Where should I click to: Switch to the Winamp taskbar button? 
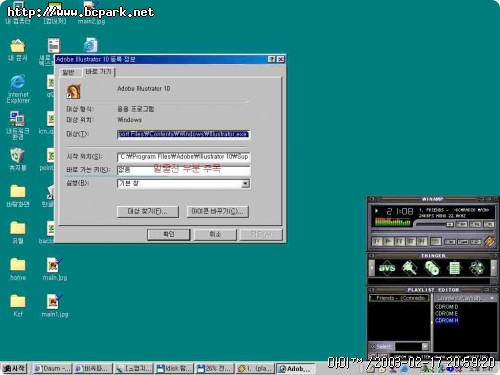pos(255,369)
